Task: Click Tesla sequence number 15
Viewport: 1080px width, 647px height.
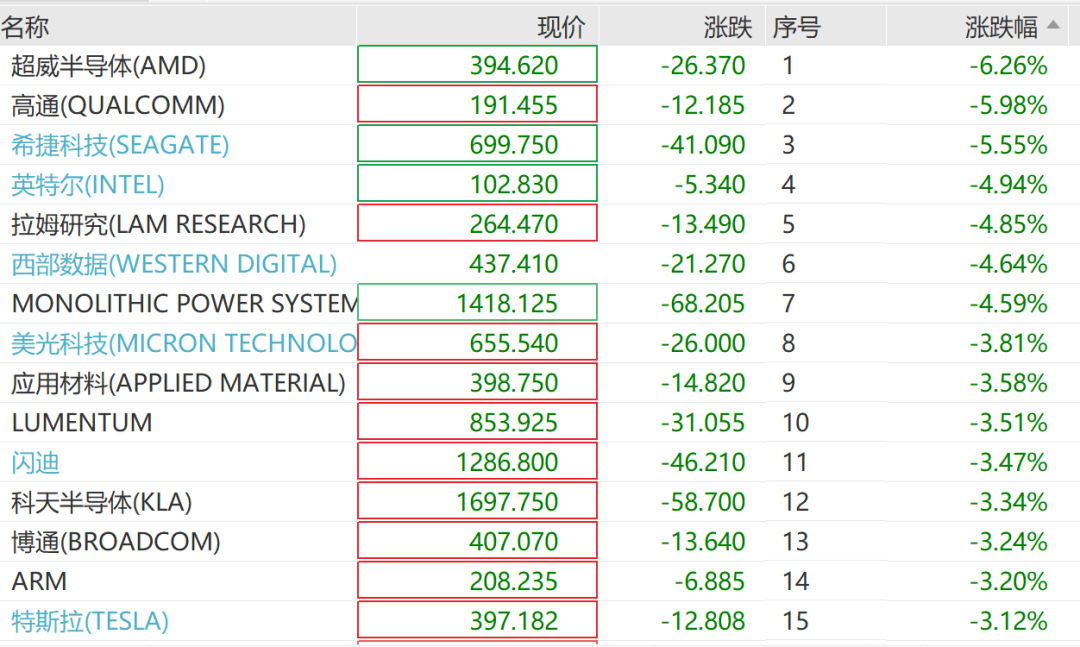Action: click(796, 621)
